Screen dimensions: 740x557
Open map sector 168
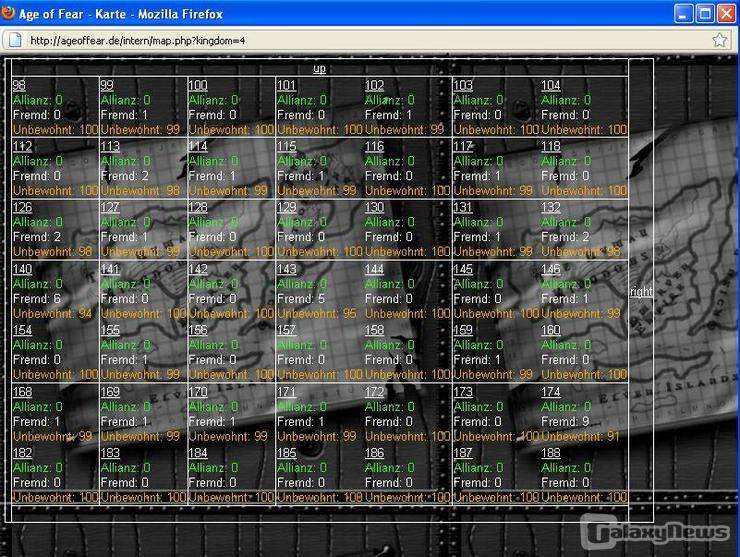22,392
